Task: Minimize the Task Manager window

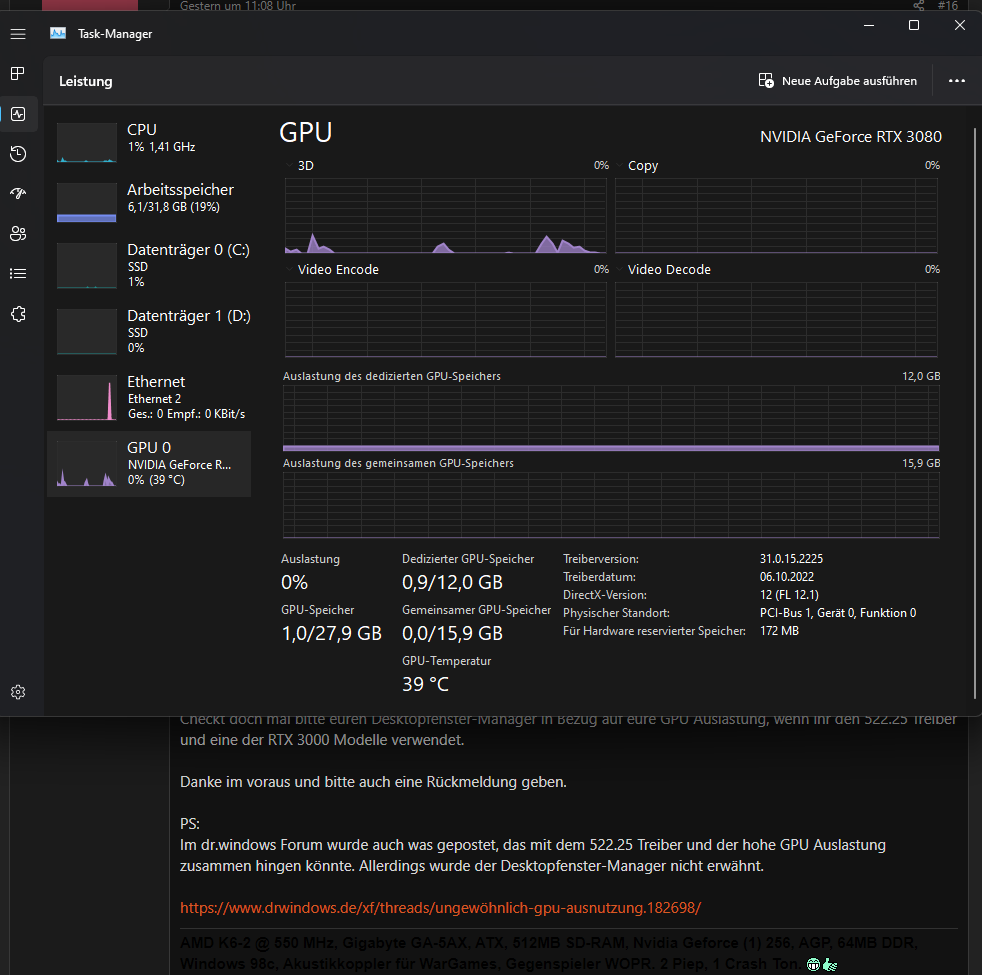Action: tap(869, 25)
